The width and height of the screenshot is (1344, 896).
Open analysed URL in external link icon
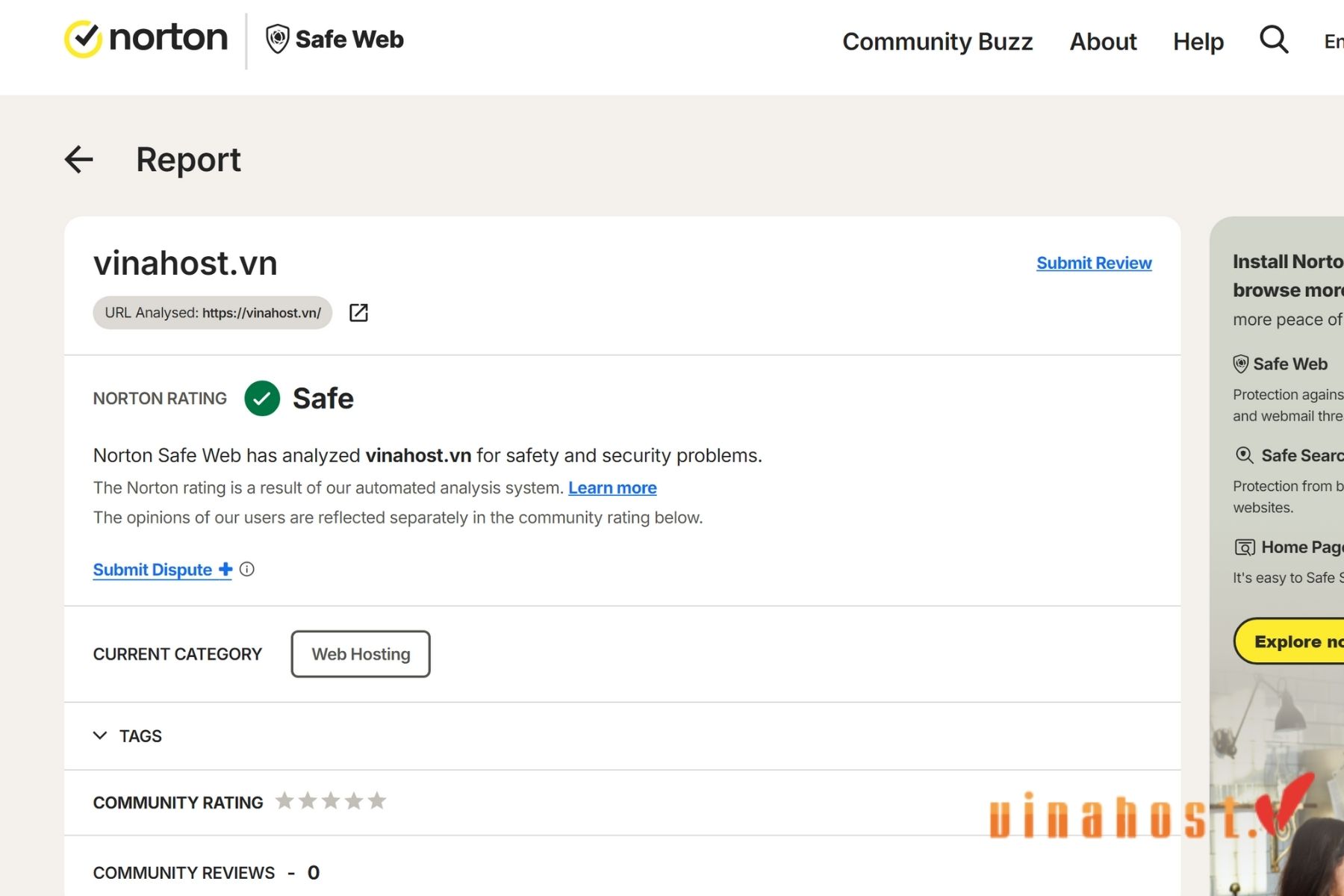tap(358, 313)
